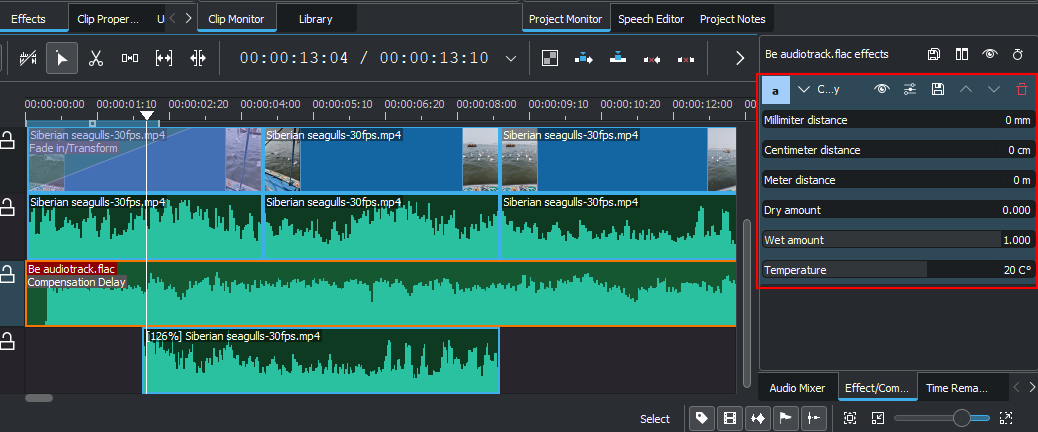
Task: Open the effect presets menu
Action: (x=909, y=89)
